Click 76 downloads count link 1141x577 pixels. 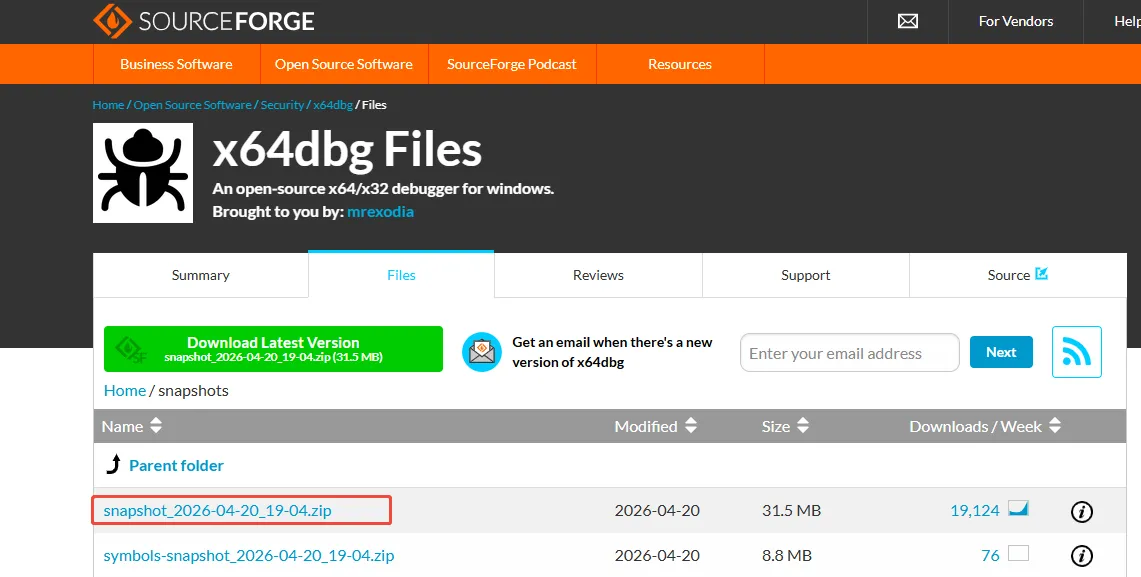click(x=990, y=556)
